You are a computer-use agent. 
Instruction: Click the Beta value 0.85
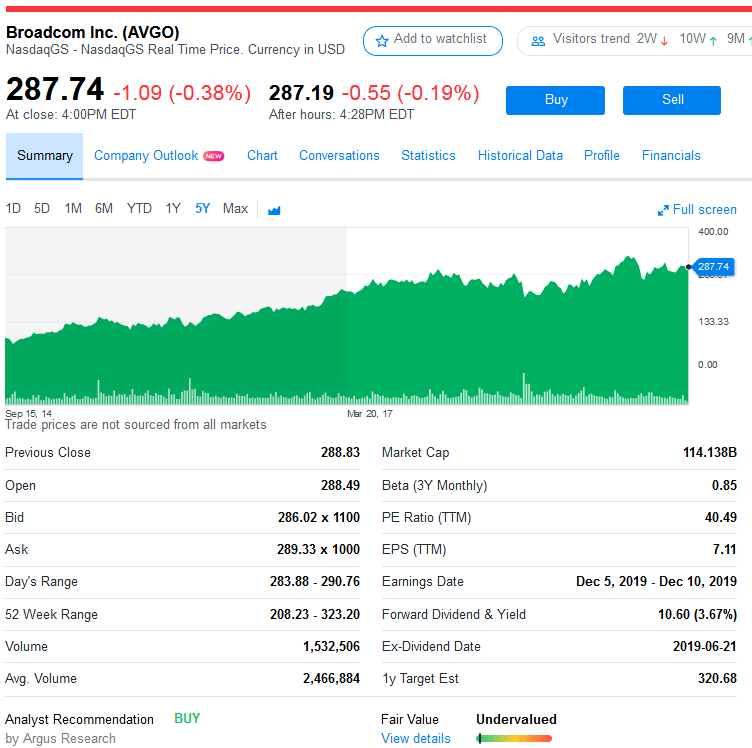coord(724,485)
